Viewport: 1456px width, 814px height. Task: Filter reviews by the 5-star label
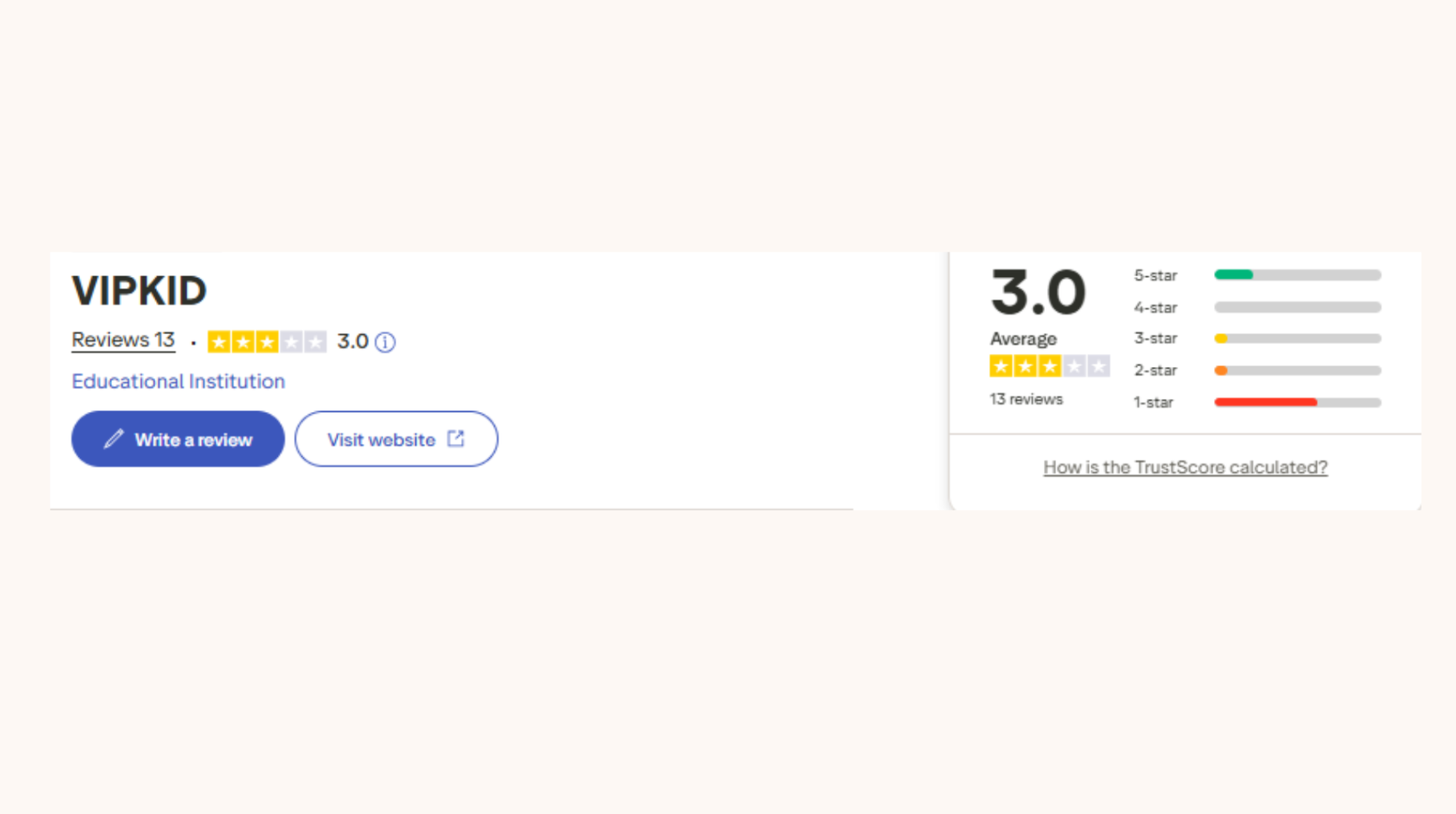(1155, 275)
